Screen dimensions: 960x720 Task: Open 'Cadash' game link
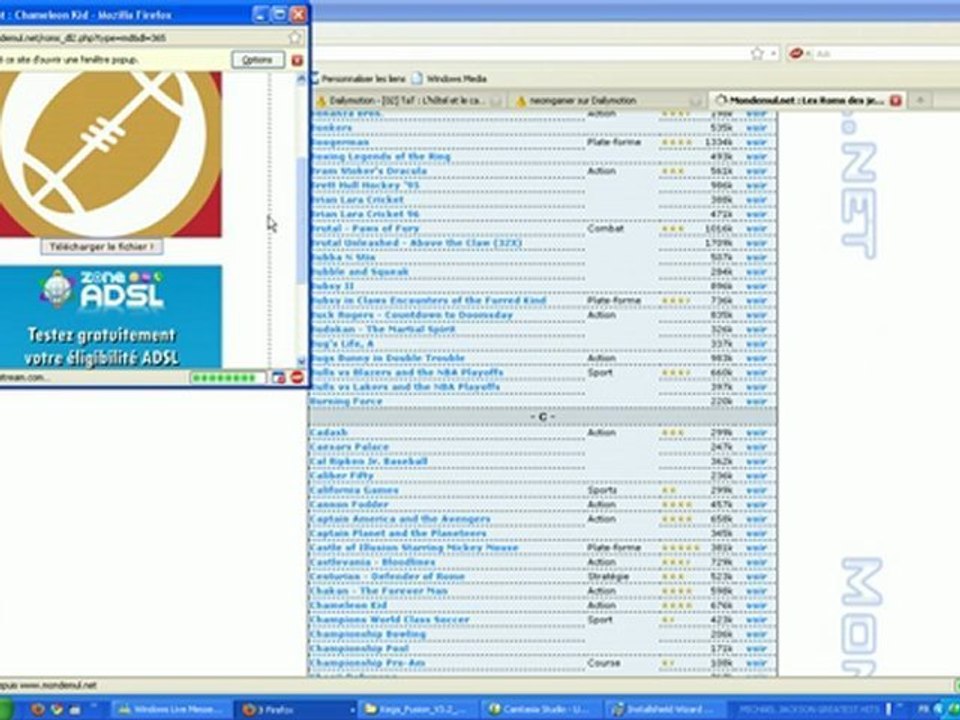pyautogui.click(x=329, y=432)
